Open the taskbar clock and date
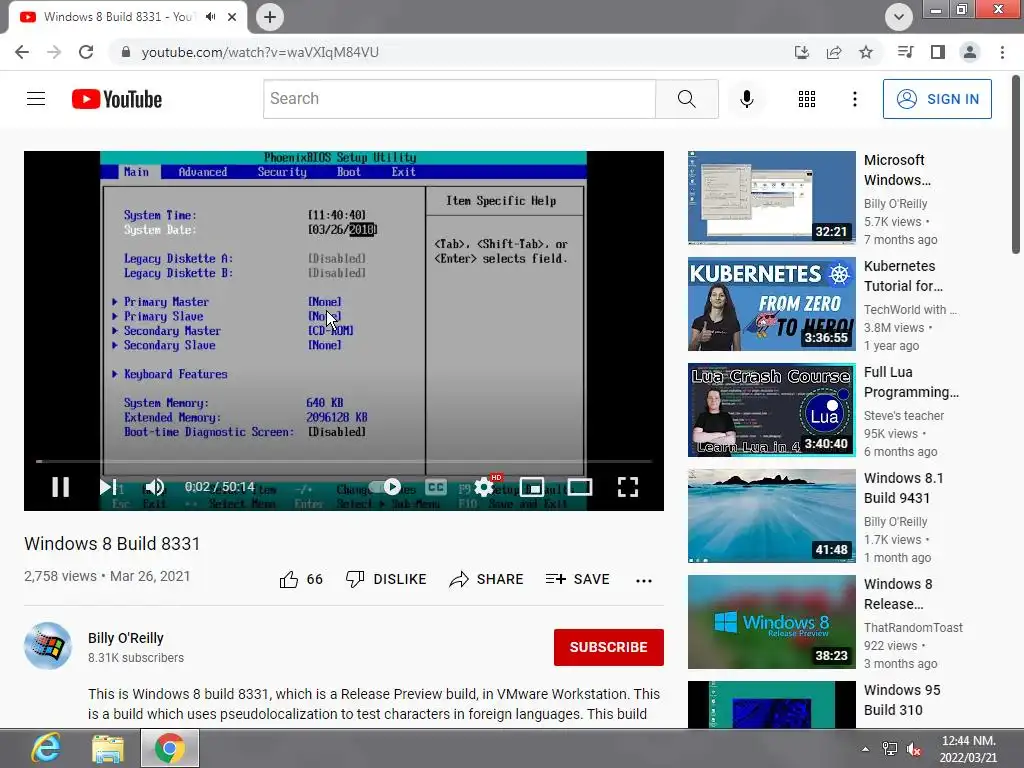The height and width of the screenshot is (768, 1024). [x=968, y=749]
